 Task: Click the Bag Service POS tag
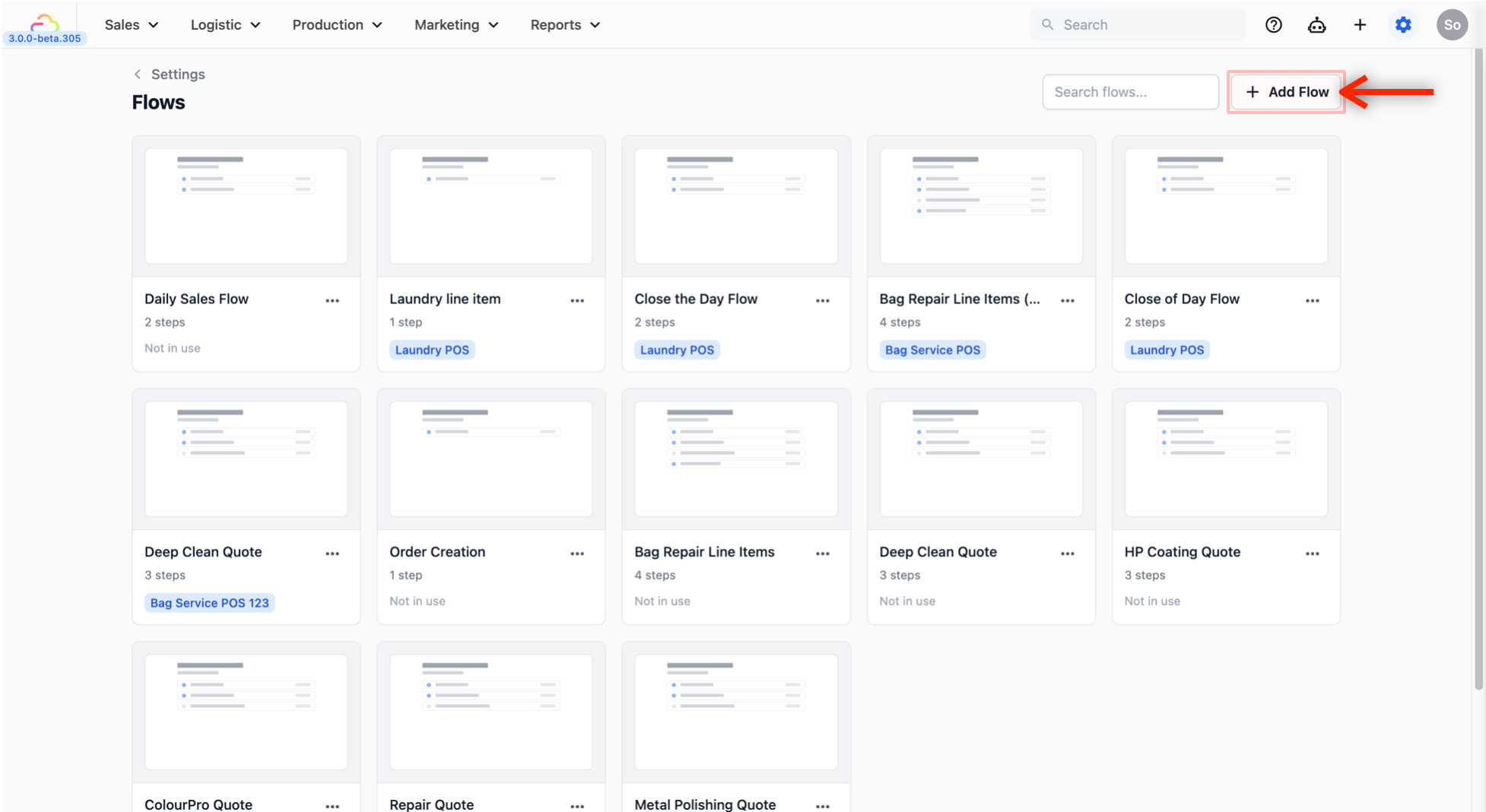pos(932,350)
